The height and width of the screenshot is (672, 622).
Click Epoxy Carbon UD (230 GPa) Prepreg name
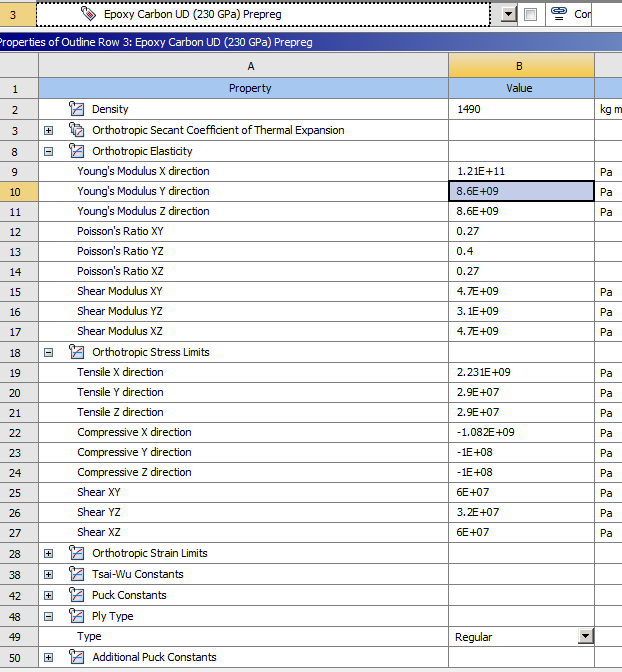tap(192, 14)
